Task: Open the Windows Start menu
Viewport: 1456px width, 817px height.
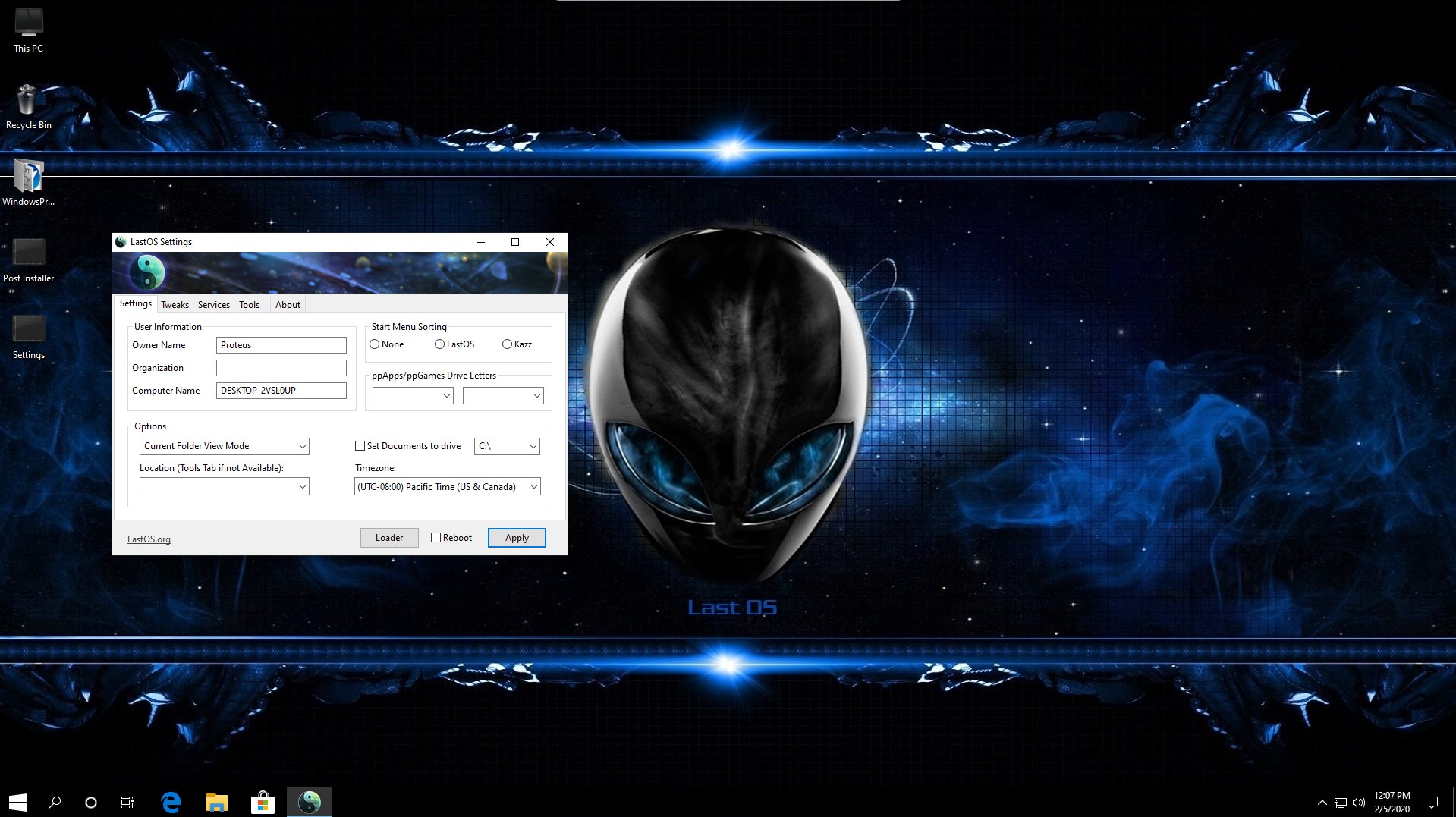Action: [18, 802]
